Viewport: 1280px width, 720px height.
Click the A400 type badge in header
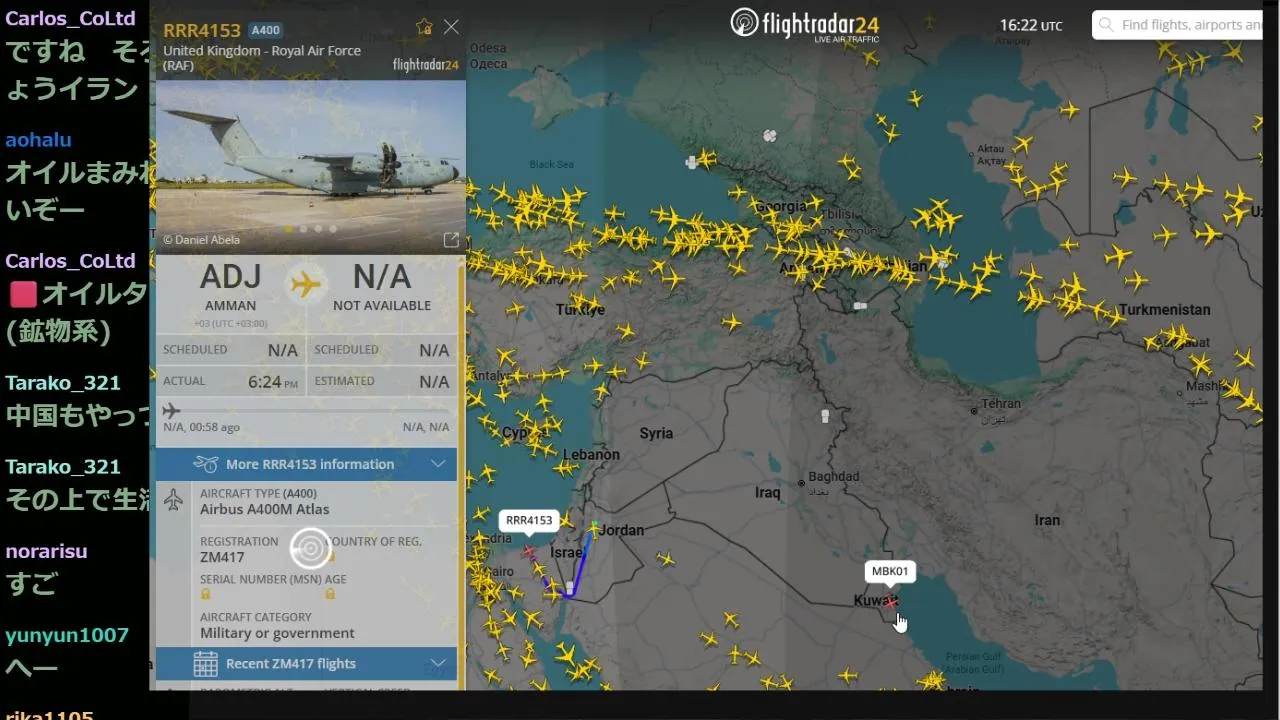[265, 30]
